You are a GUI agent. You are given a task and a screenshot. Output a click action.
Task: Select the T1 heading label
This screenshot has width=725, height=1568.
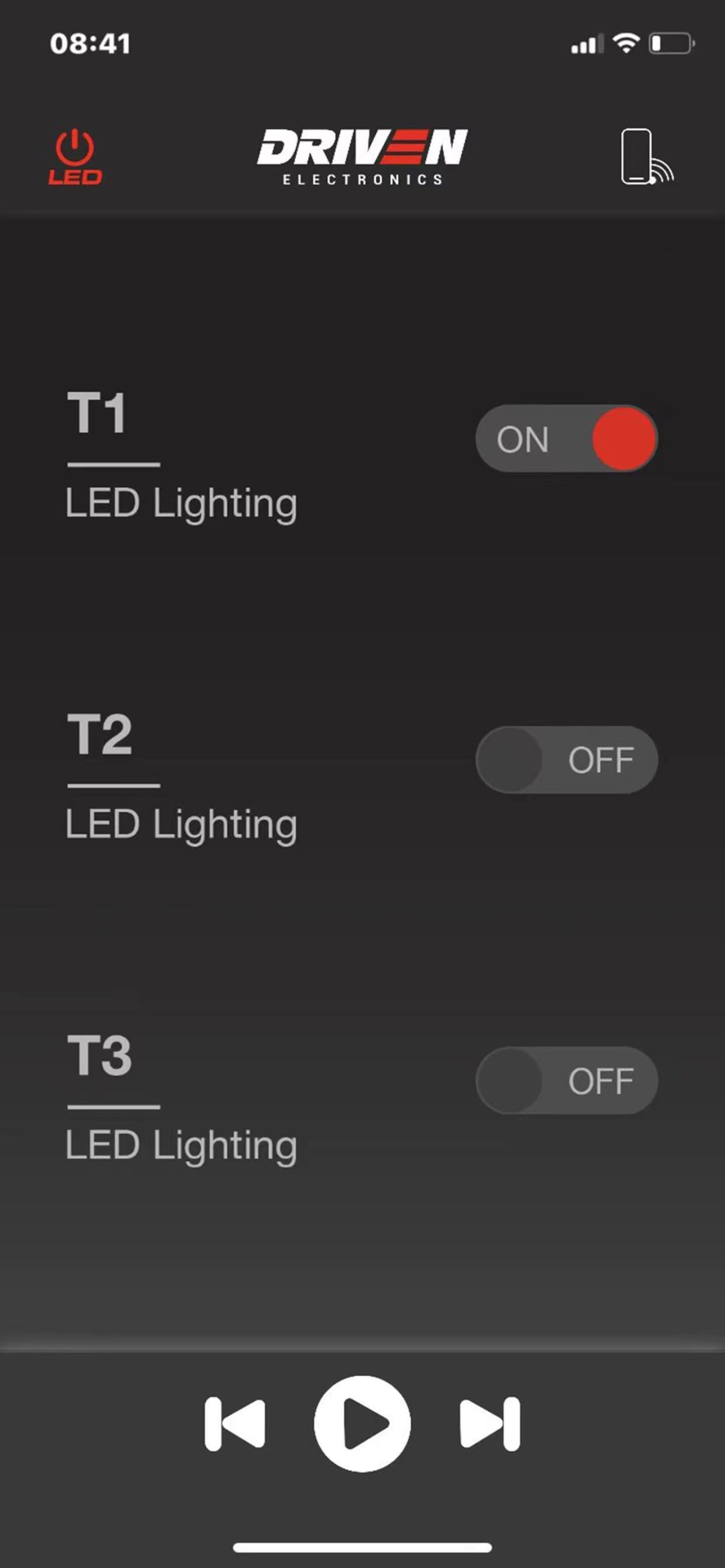(x=97, y=413)
